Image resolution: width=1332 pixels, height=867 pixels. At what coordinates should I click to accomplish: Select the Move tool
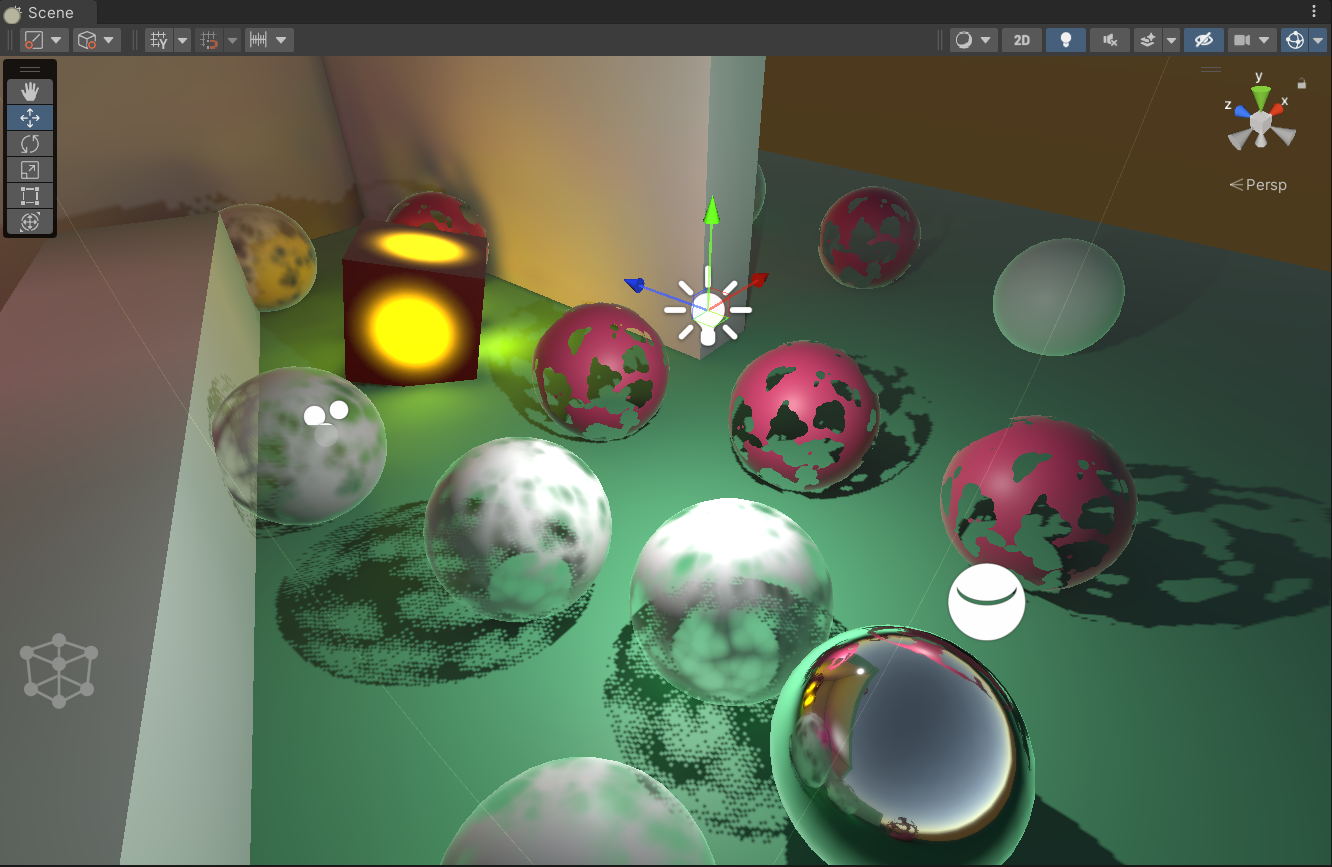pyautogui.click(x=30, y=118)
